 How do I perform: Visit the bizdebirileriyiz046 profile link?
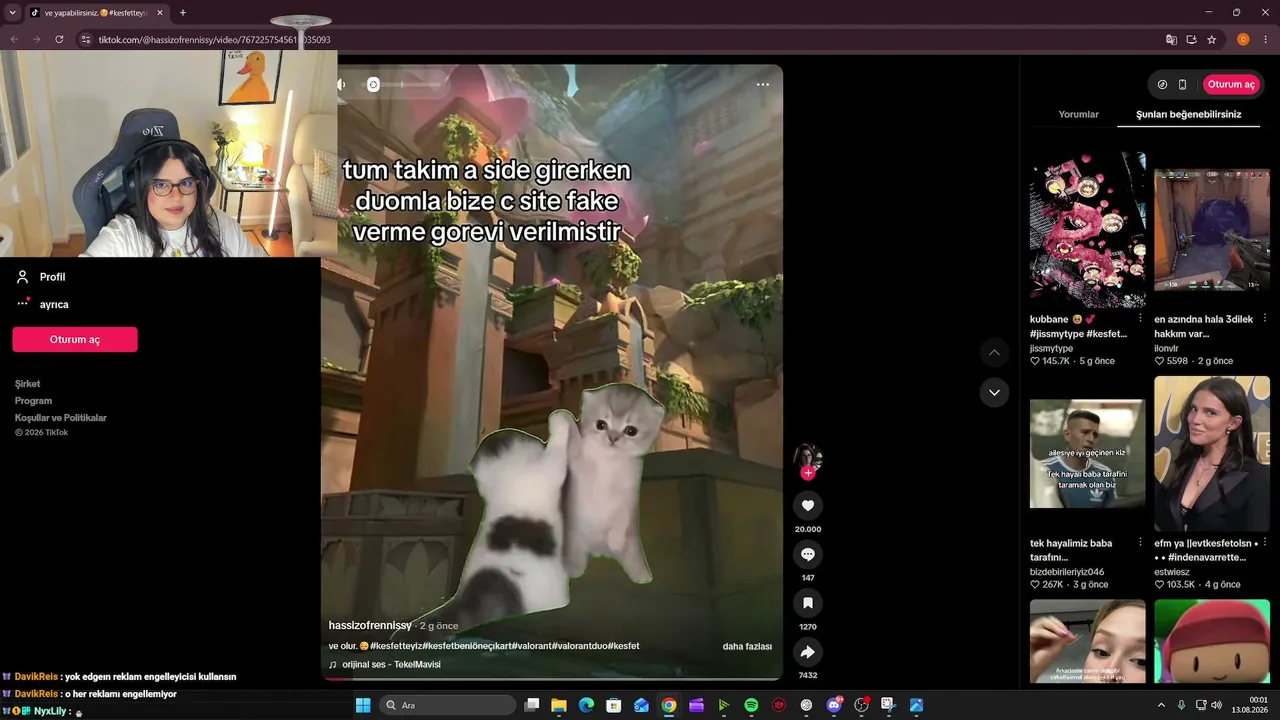1067,572
